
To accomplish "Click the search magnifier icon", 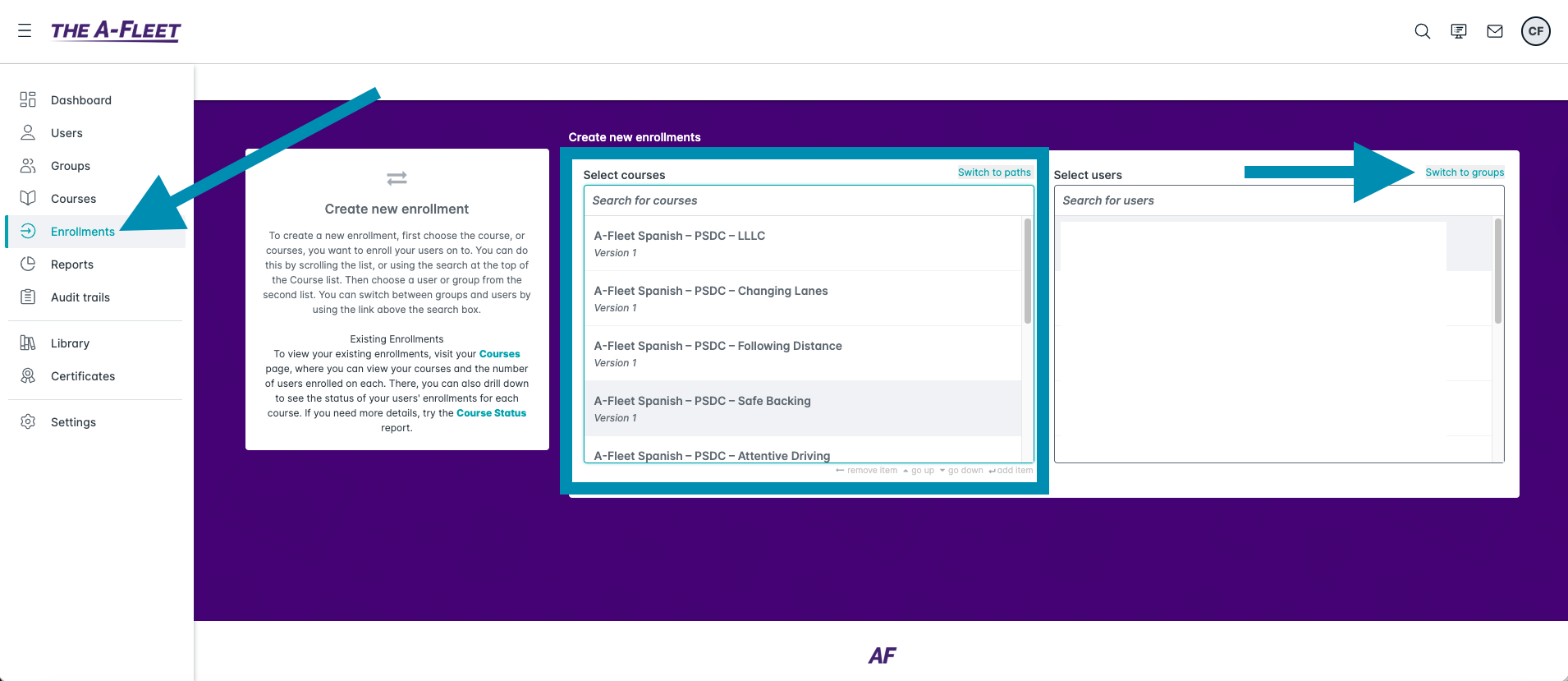I will tap(1422, 31).
